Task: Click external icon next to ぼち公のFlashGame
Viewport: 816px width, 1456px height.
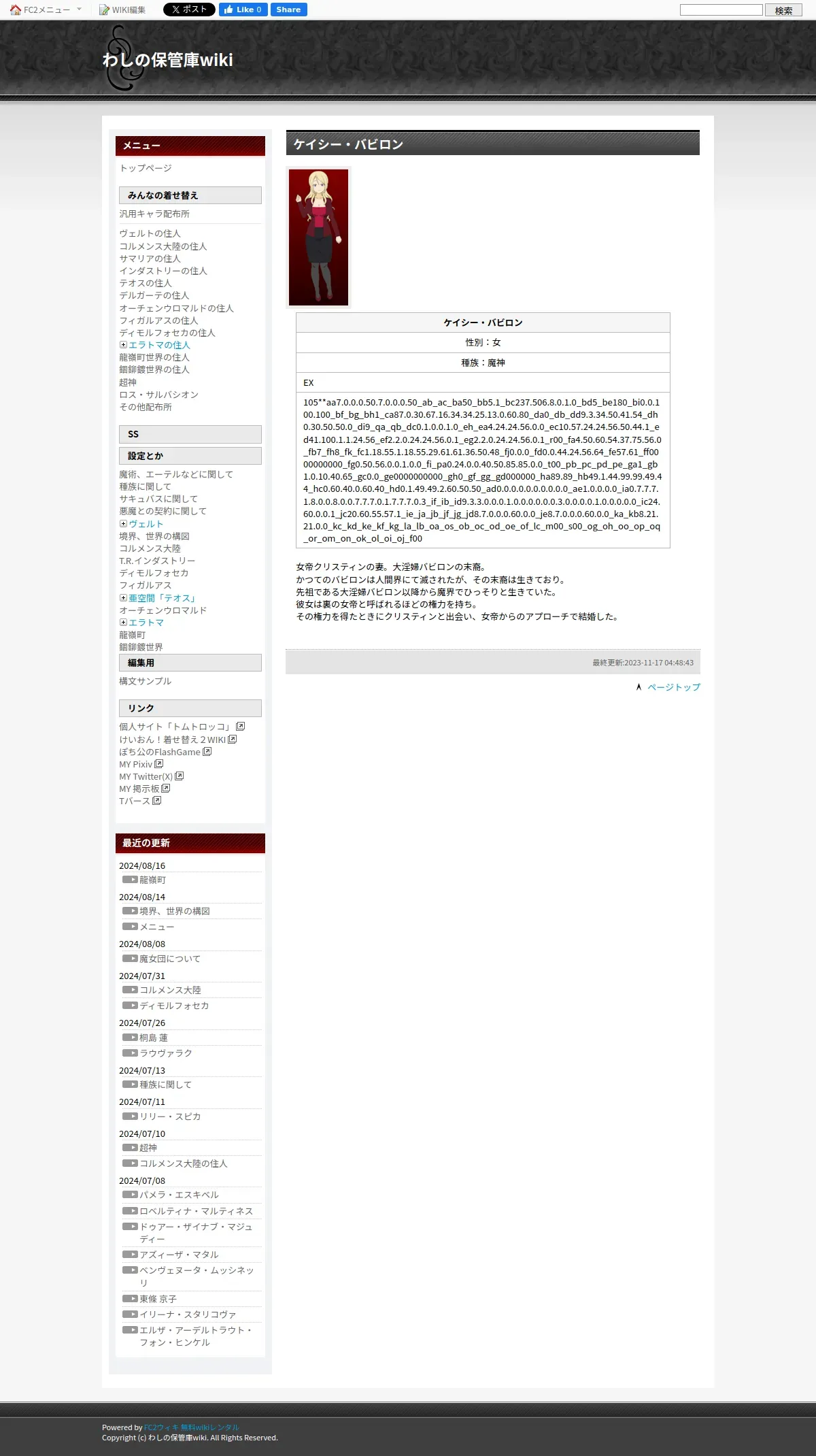Action: 207,751
